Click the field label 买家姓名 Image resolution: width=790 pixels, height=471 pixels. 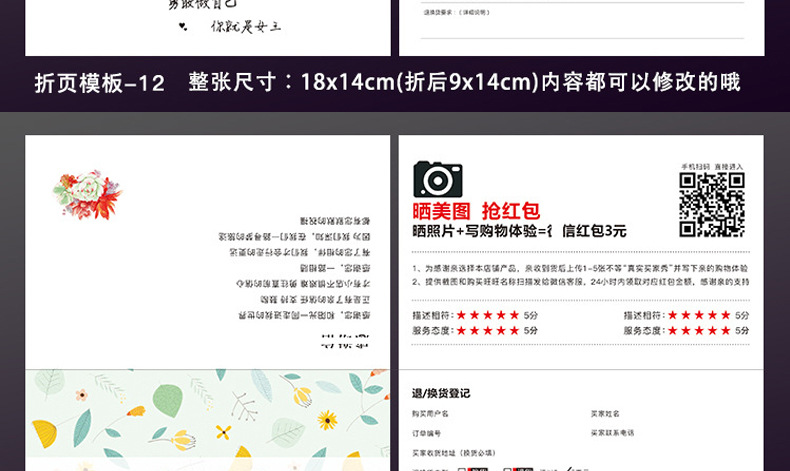tap(605, 414)
